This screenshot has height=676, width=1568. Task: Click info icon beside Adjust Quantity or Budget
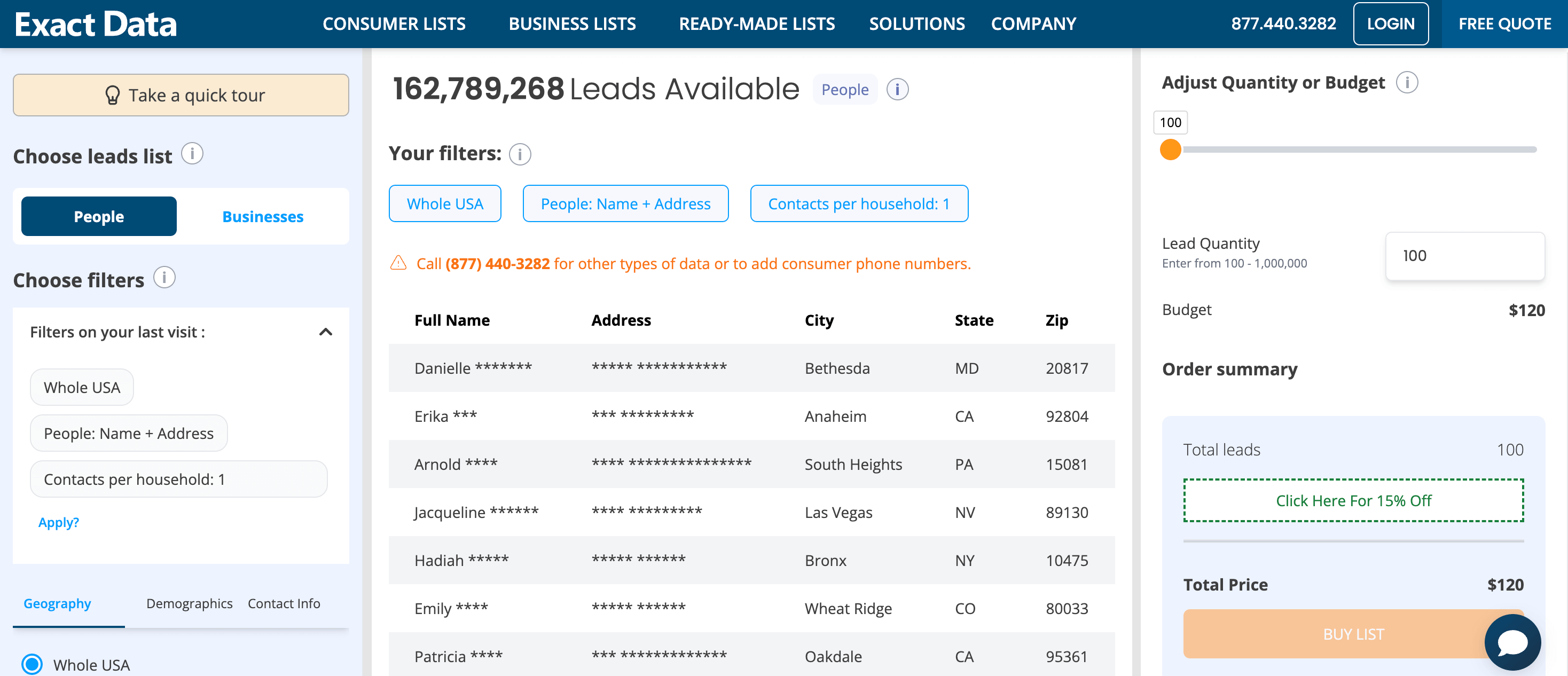tap(1407, 82)
